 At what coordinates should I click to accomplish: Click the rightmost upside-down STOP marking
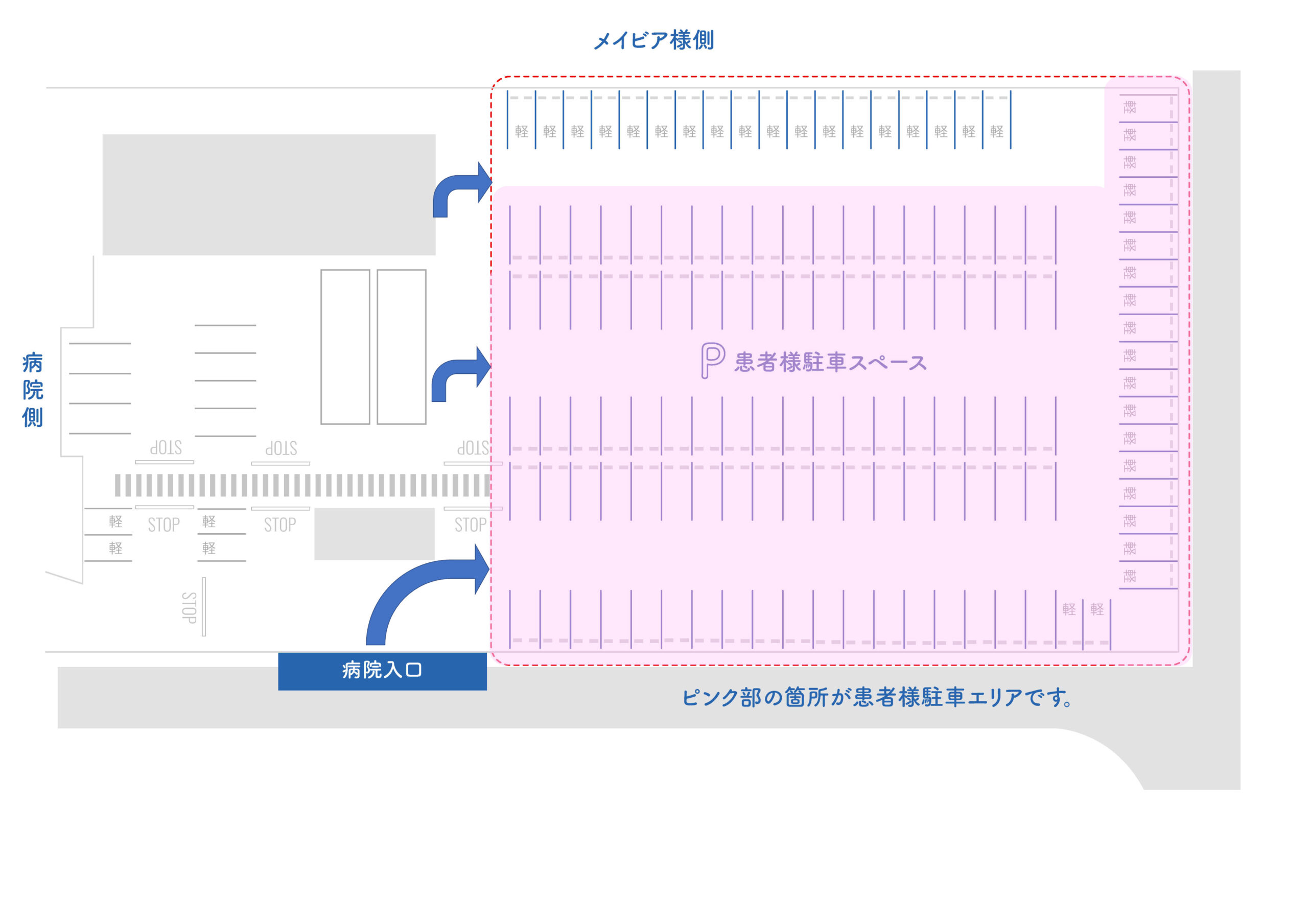473,448
